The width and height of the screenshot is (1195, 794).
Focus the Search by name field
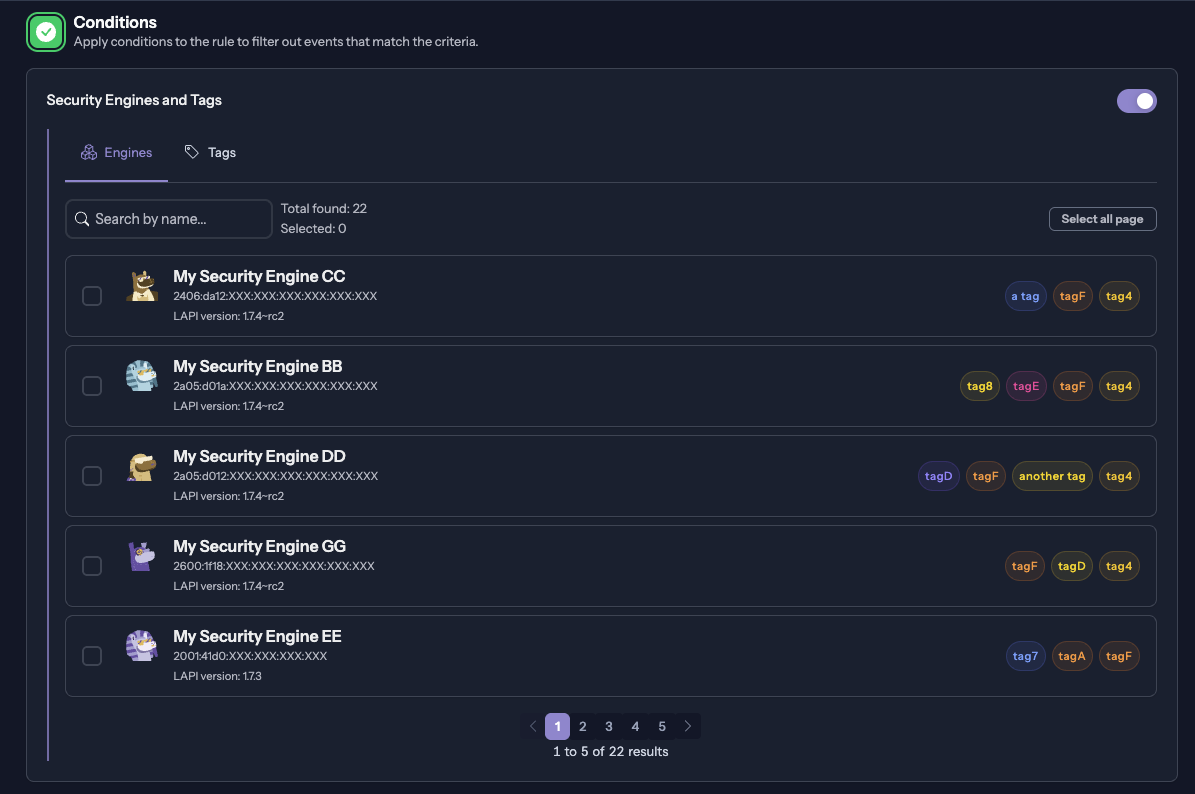[x=168, y=219]
